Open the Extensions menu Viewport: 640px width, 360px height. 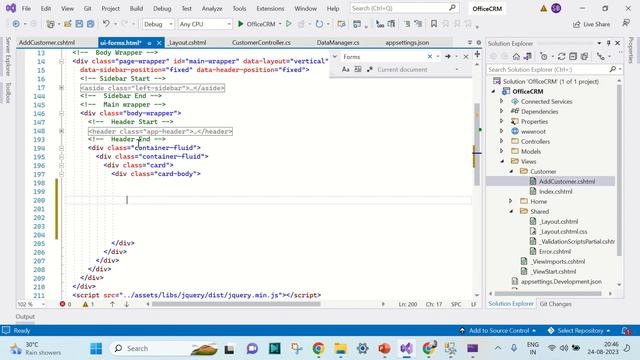click(270, 8)
